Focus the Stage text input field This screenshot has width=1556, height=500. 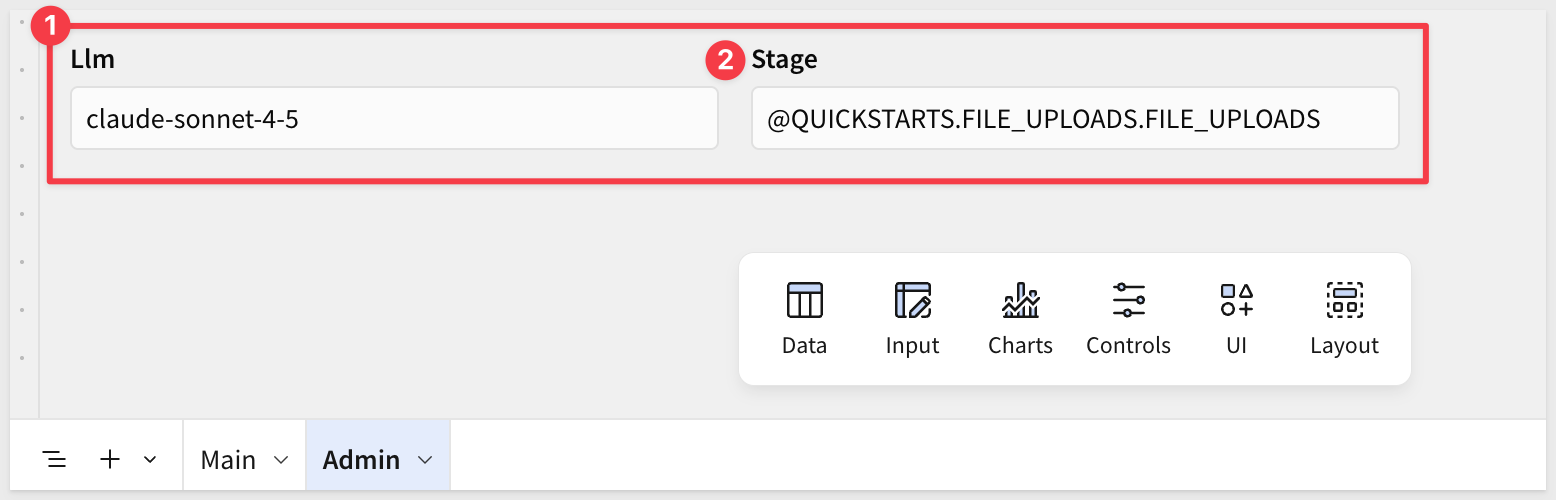(x=1074, y=119)
